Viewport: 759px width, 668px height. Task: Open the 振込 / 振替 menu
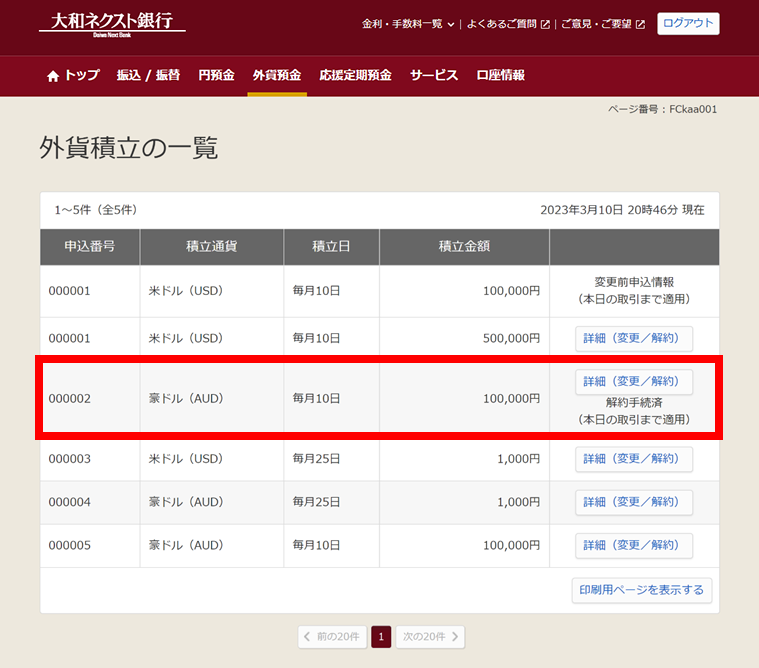tap(148, 75)
